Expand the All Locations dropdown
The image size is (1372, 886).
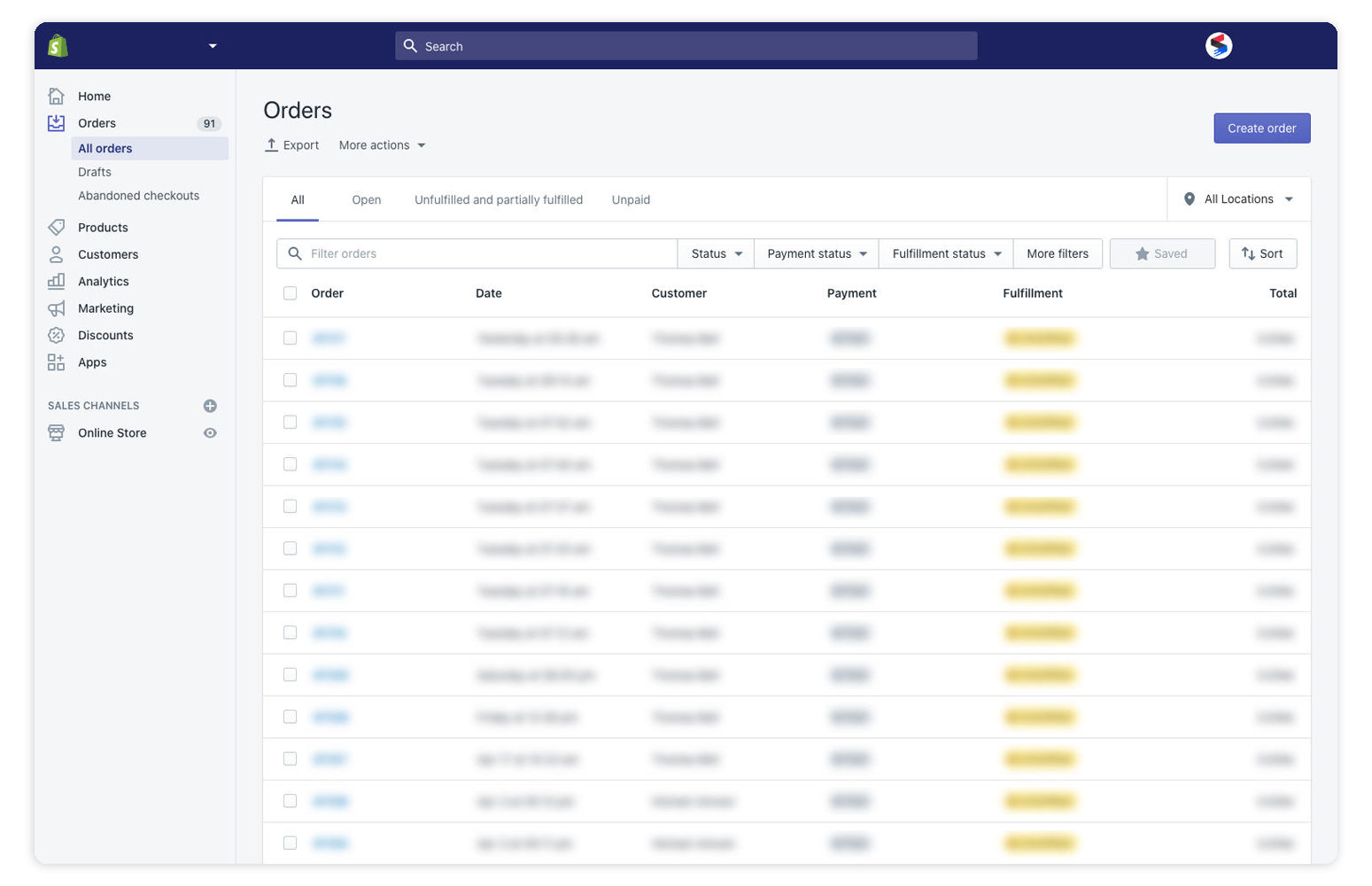[x=1239, y=199]
